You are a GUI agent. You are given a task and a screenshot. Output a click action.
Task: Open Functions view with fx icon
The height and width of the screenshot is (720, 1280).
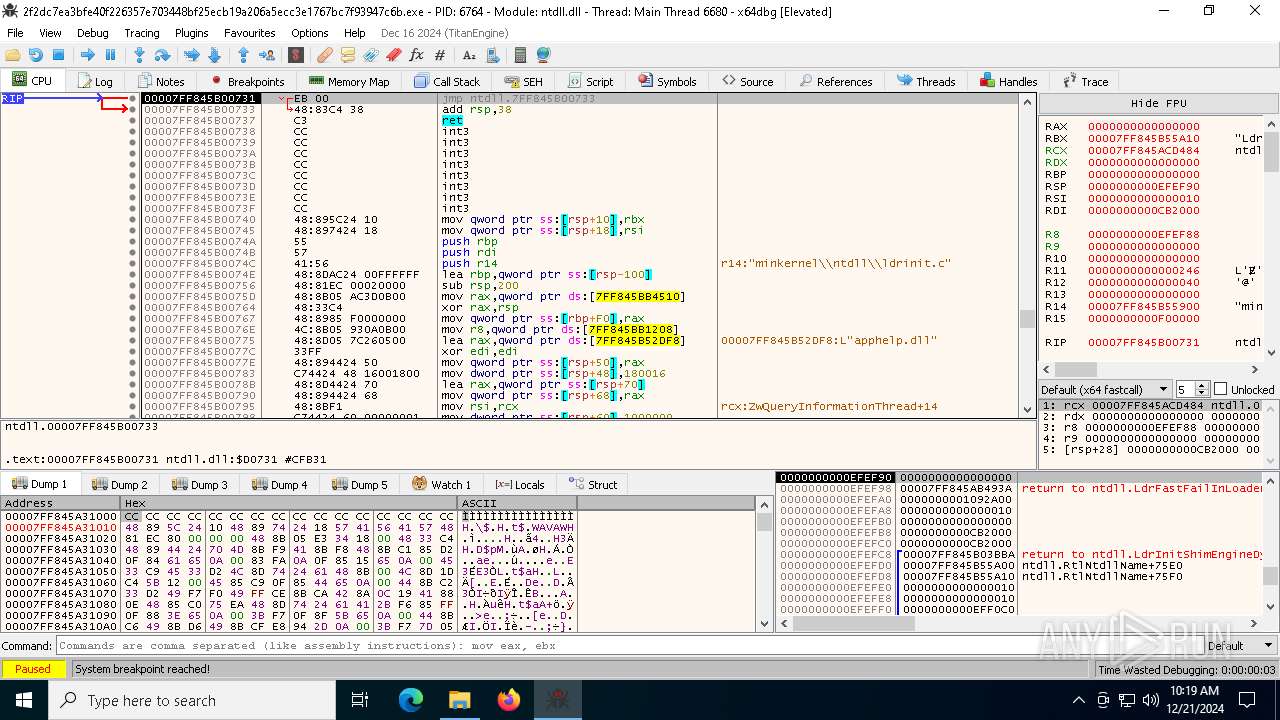coord(417,55)
